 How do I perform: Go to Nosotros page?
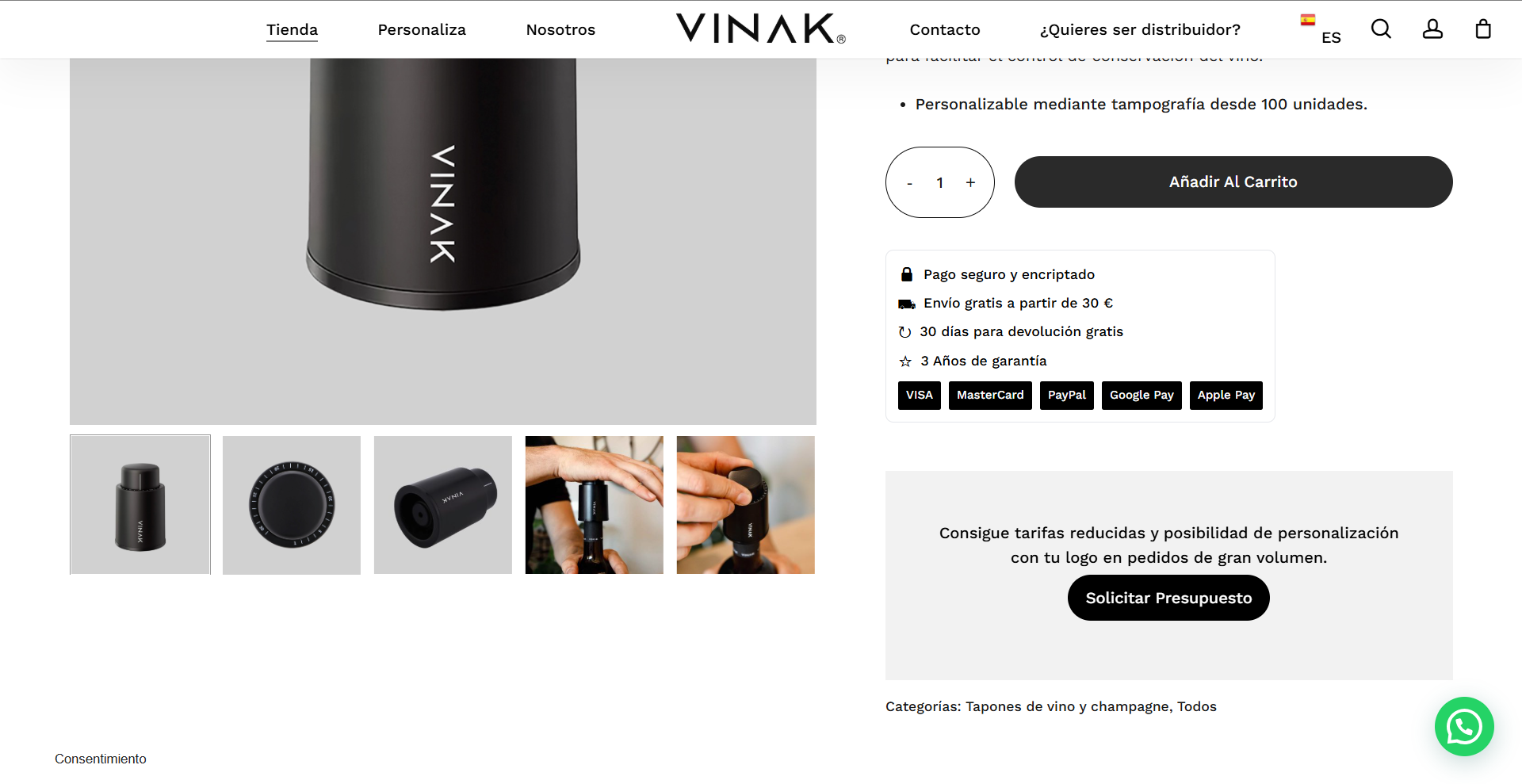tap(560, 29)
